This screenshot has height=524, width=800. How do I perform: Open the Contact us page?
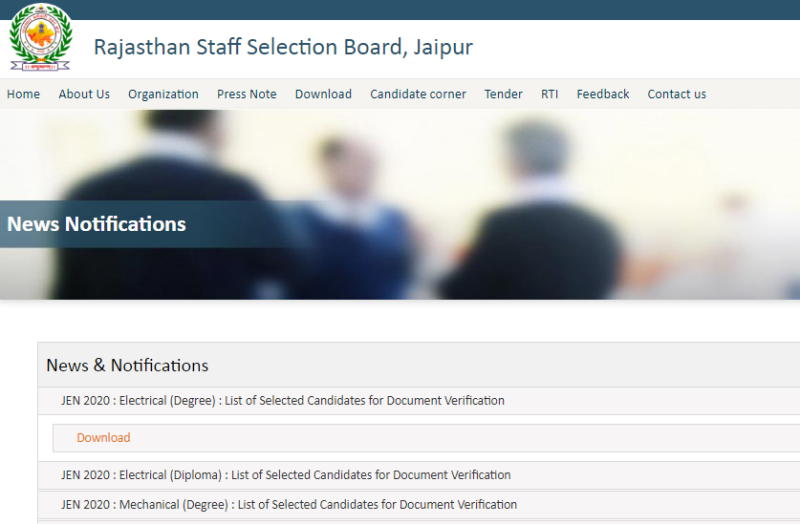click(x=676, y=94)
